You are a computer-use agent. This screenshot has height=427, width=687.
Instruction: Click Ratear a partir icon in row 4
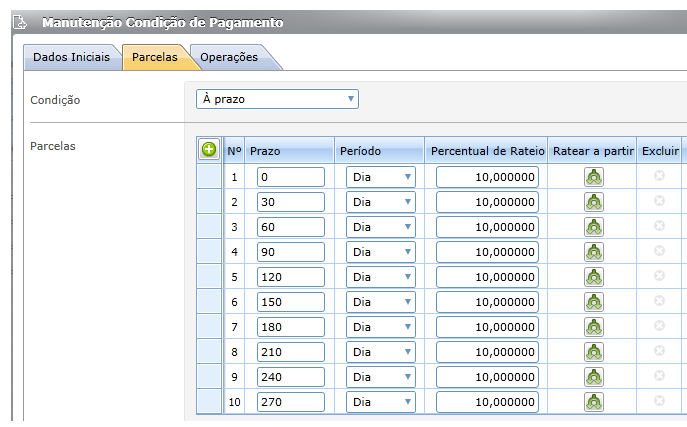(x=594, y=252)
